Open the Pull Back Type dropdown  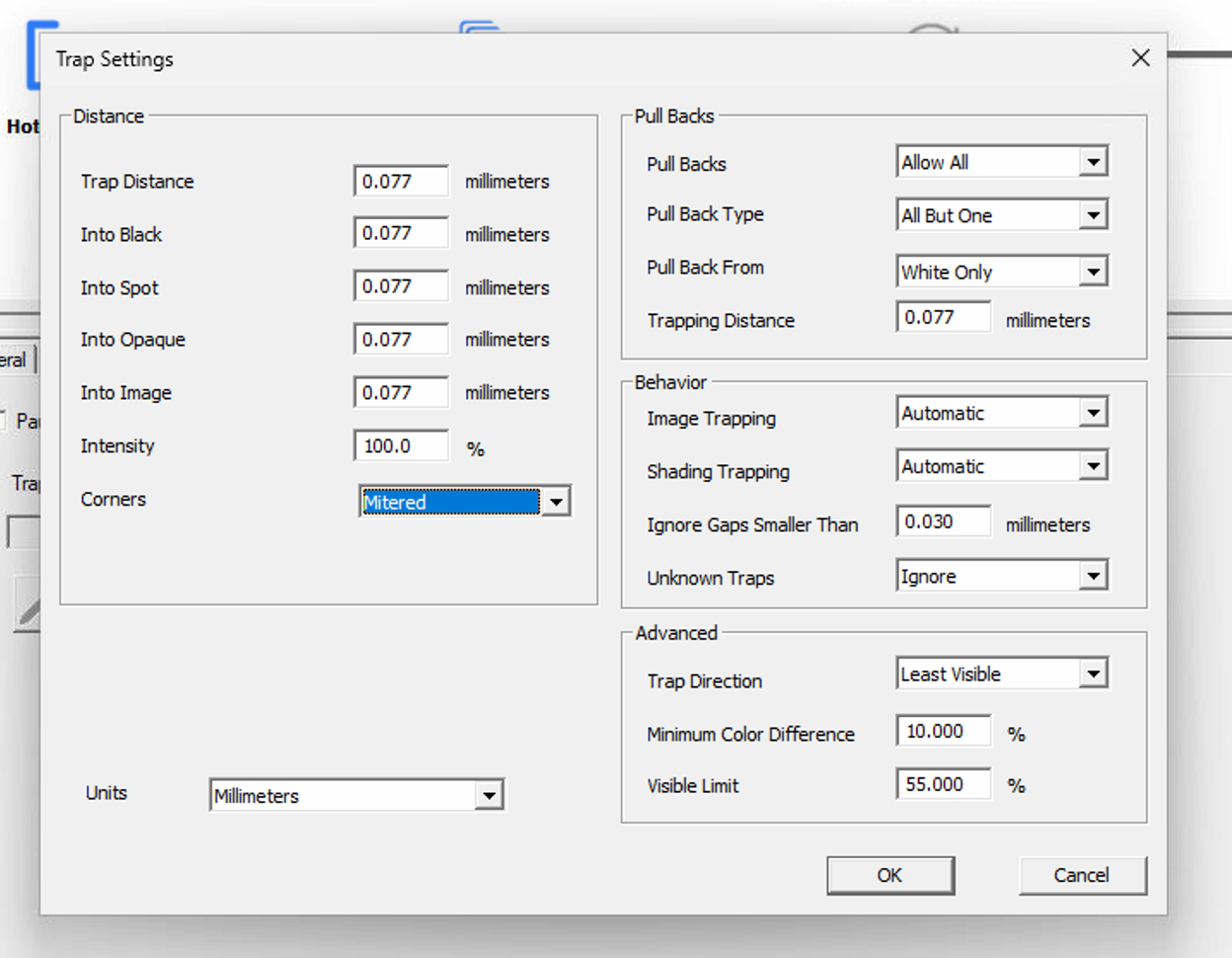point(1096,214)
